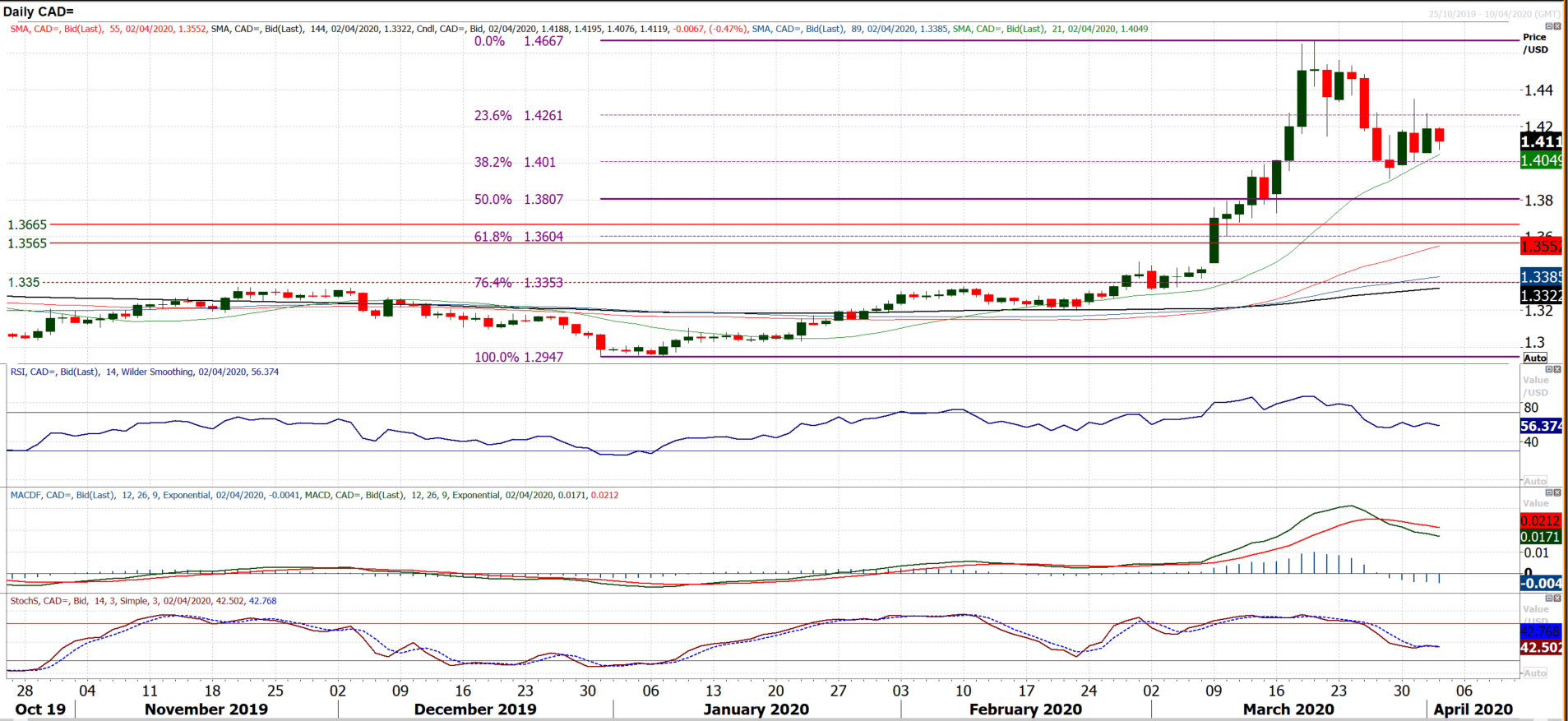Image resolution: width=1568 pixels, height=721 pixels.
Task: Click the Auto scale button on price axis
Action: (x=1535, y=358)
